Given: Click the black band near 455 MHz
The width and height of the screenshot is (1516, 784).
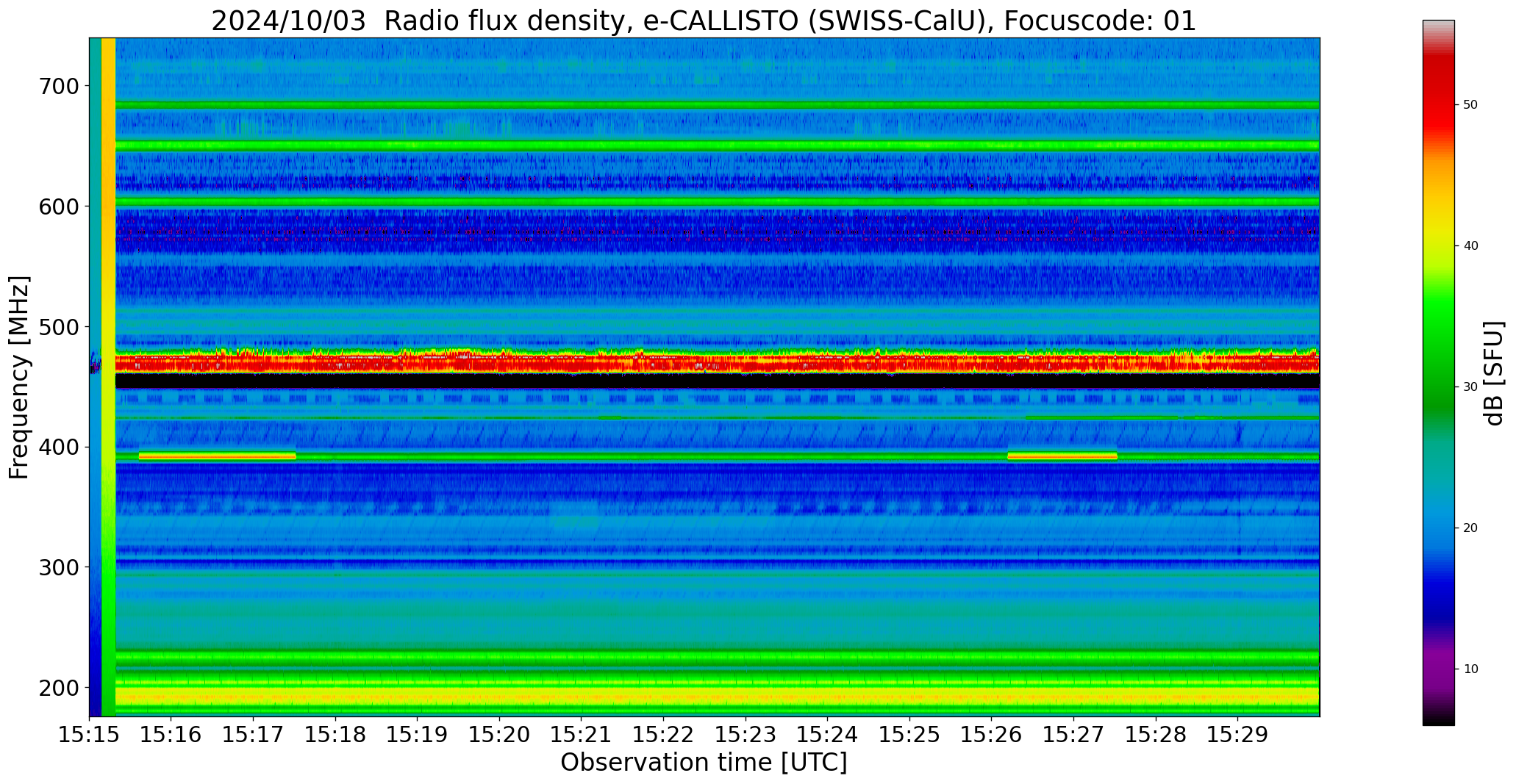Looking at the screenshot, I should tap(717, 381).
